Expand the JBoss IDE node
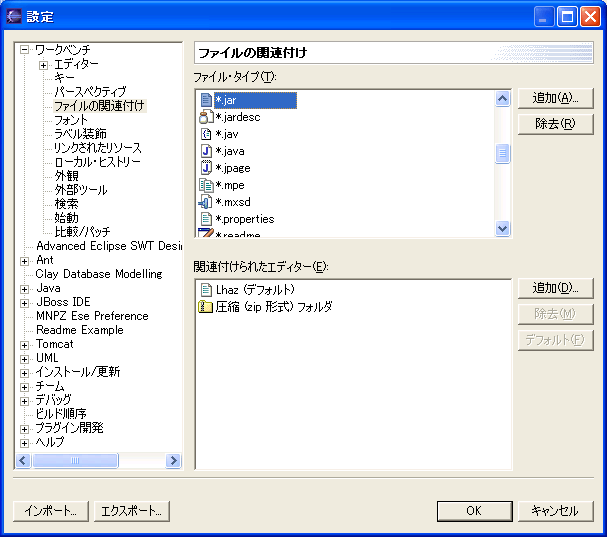The image size is (607, 537). pyautogui.click(x=24, y=303)
